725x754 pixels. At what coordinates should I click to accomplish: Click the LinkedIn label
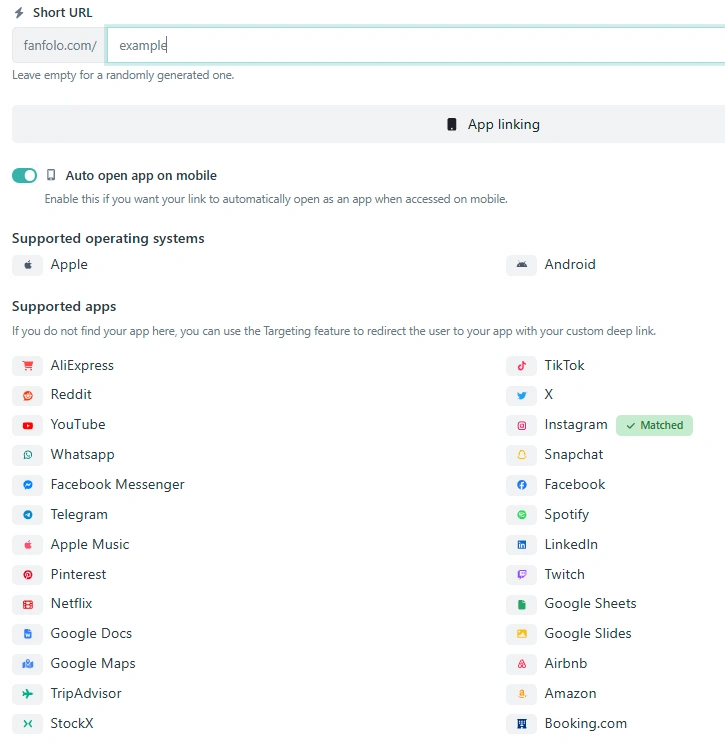pos(571,545)
